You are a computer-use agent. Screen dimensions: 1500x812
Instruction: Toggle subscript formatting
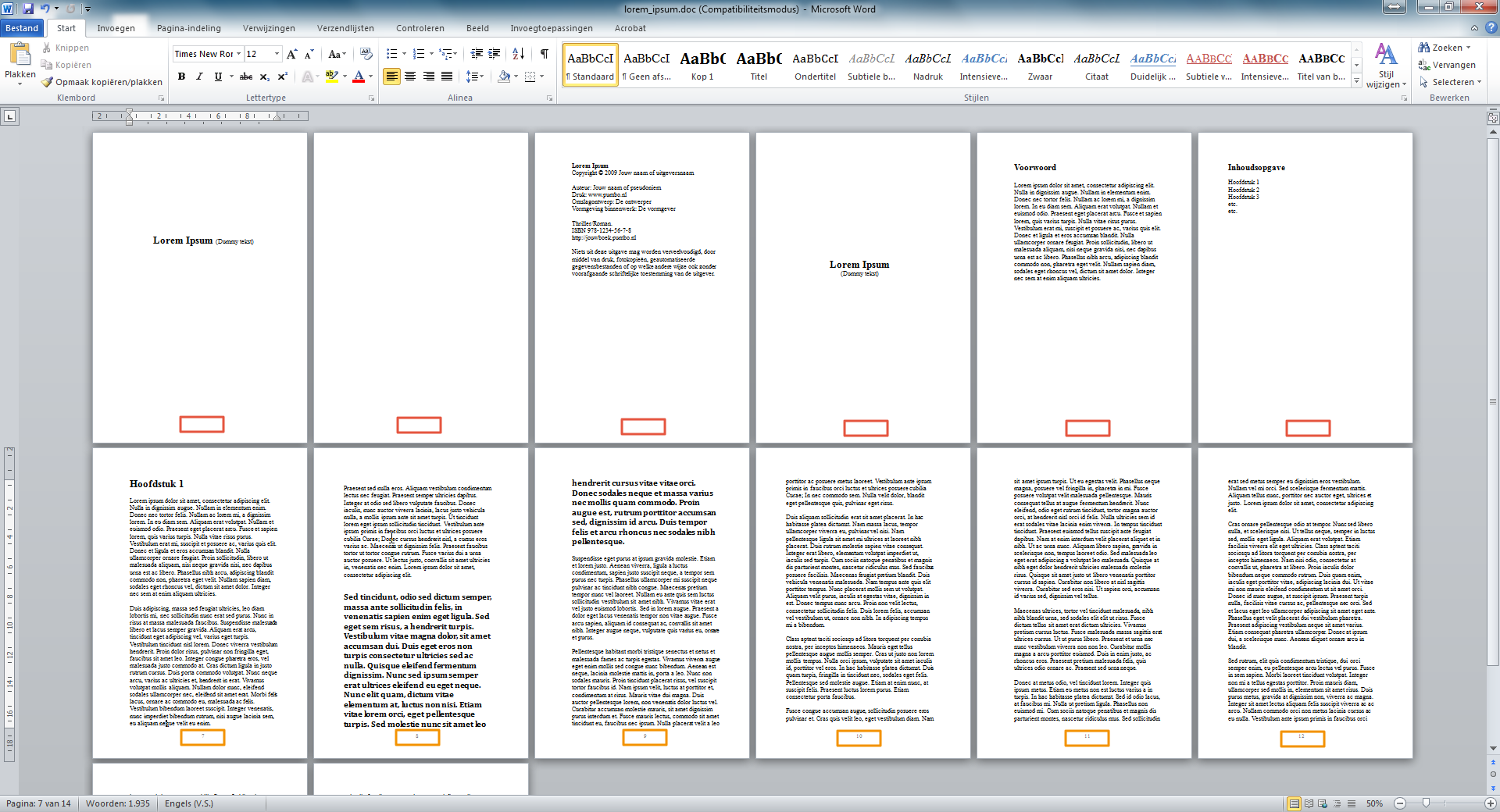(265, 77)
